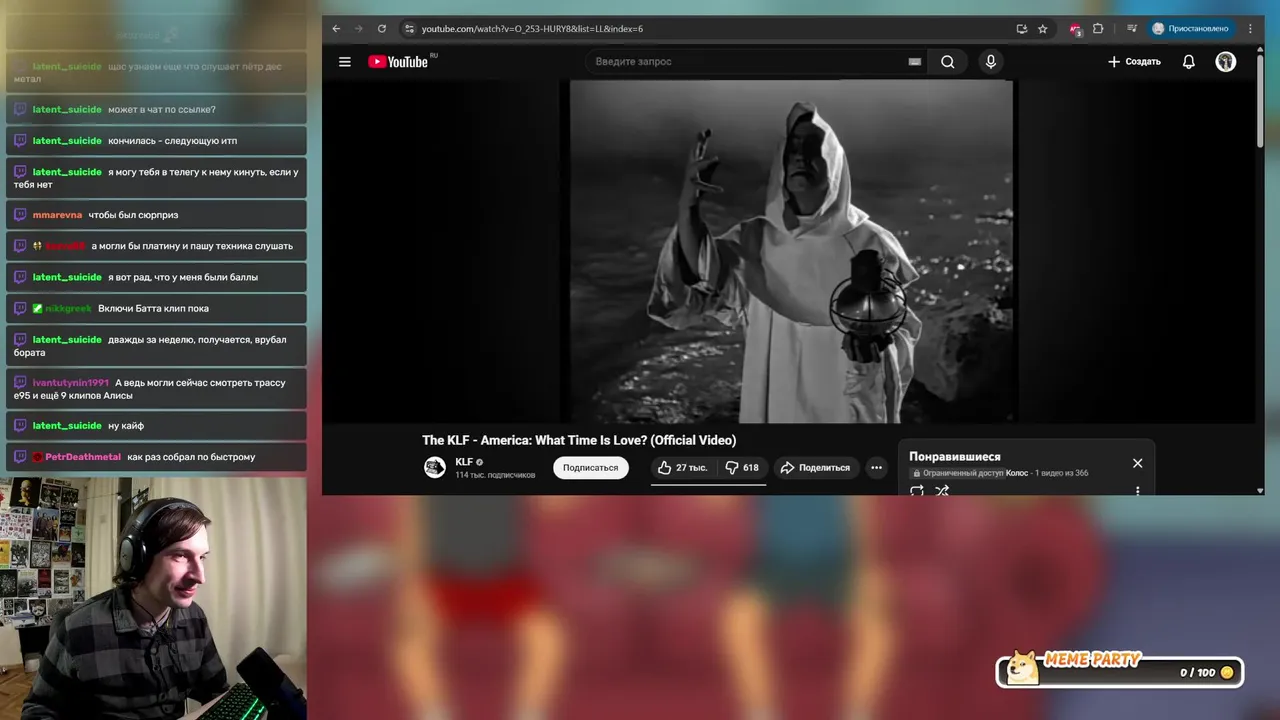
Task: Open YouTube notifications bell
Action: click(x=1189, y=62)
